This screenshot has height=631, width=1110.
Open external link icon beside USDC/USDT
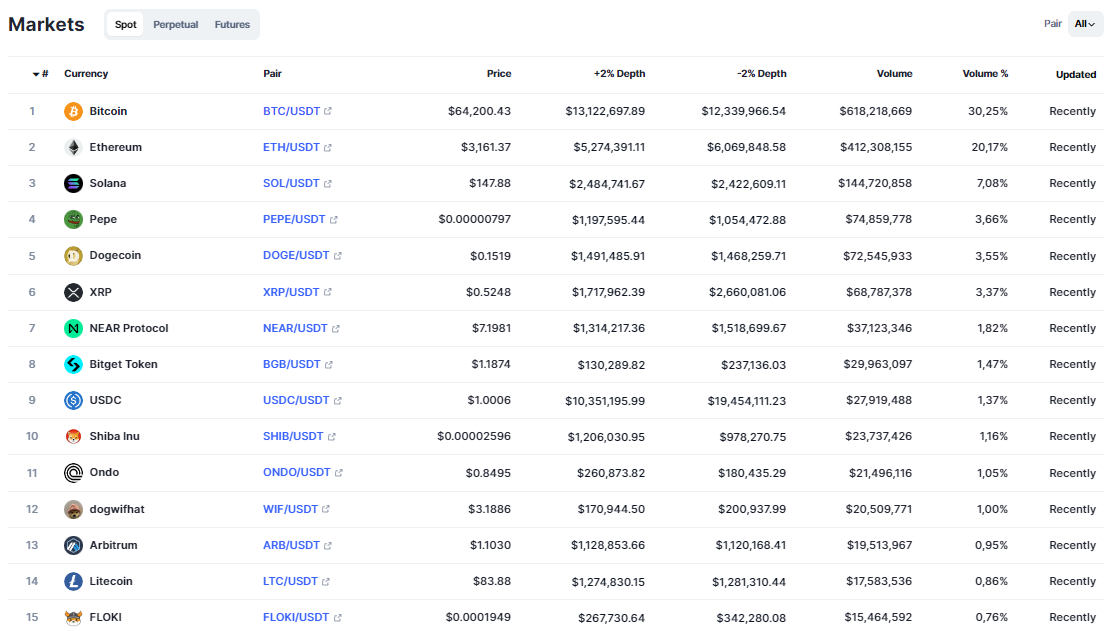(338, 401)
